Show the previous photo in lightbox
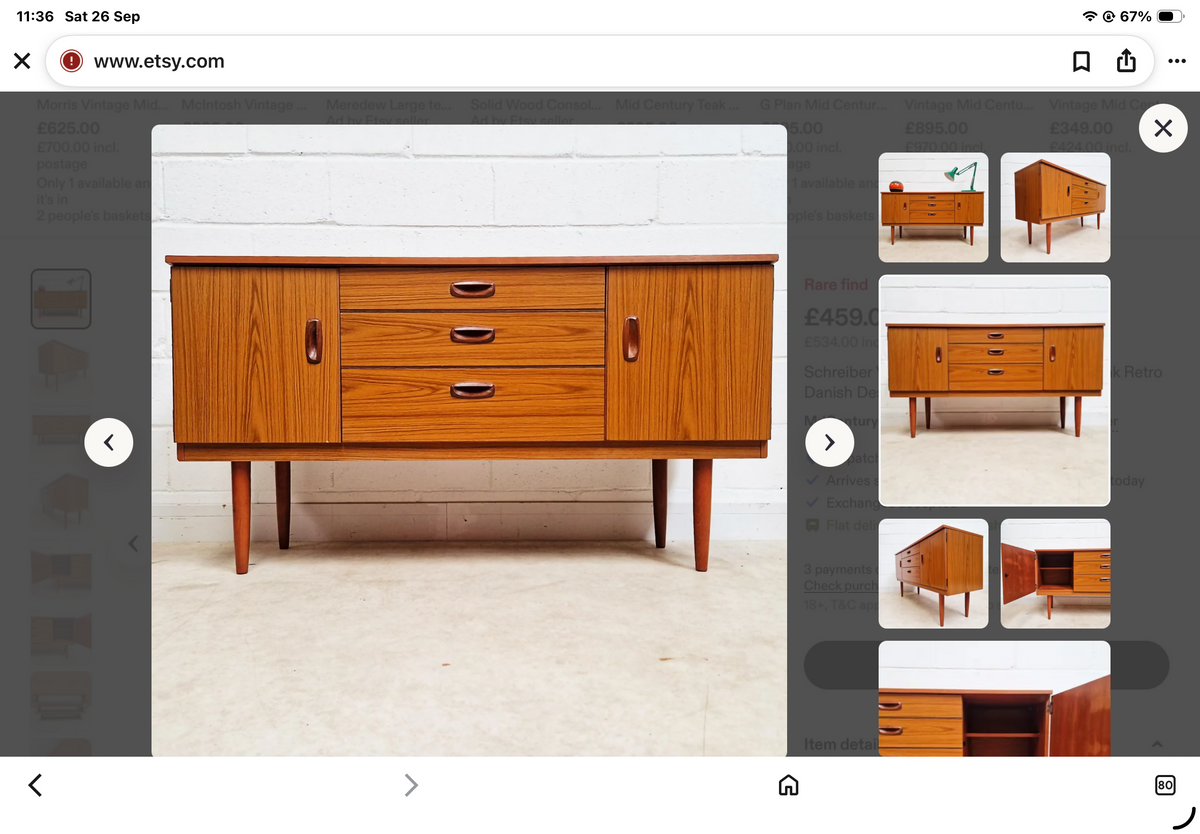The image size is (1200, 834). pos(109,442)
